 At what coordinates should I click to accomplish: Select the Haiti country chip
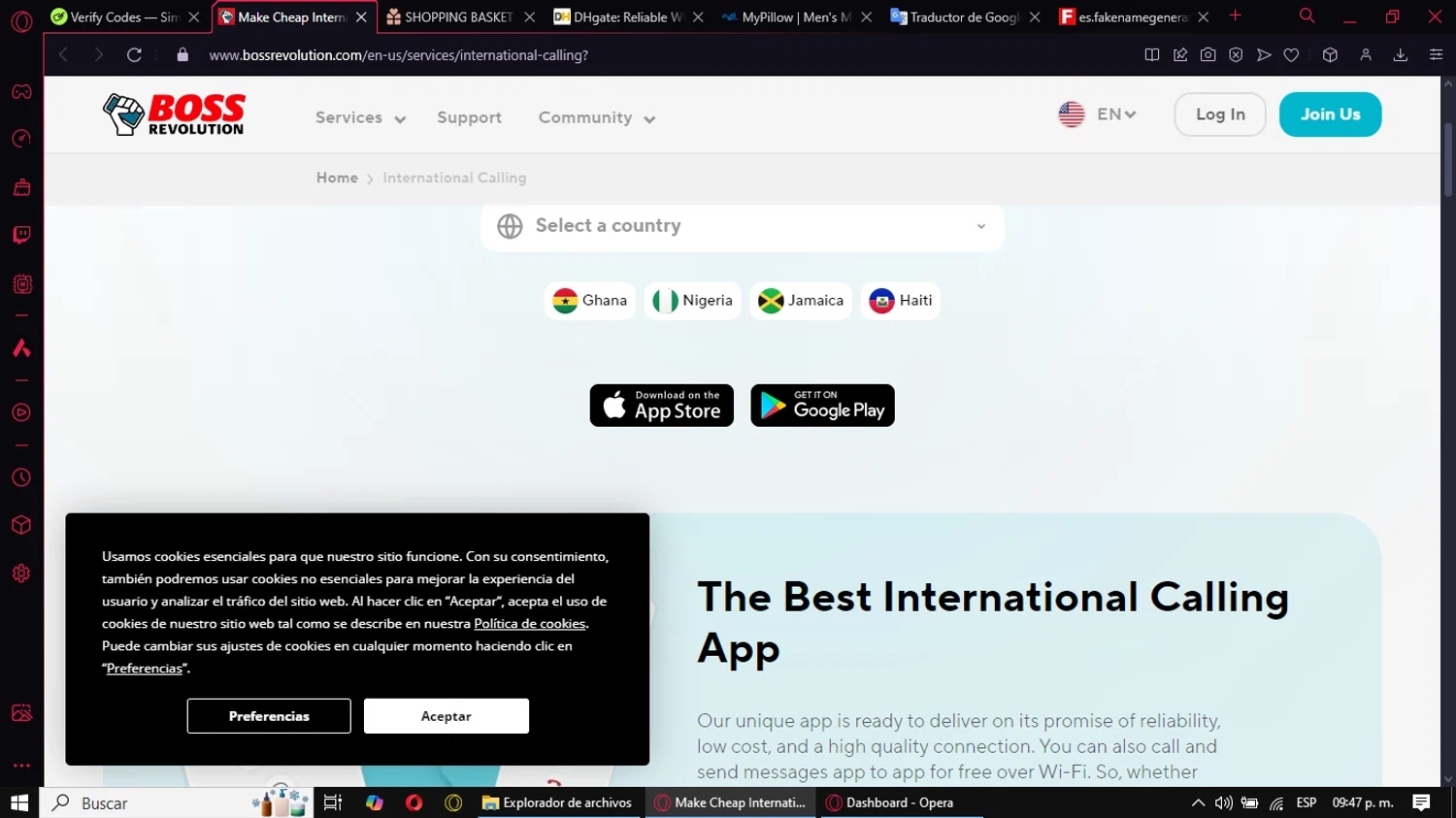coord(901,301)
